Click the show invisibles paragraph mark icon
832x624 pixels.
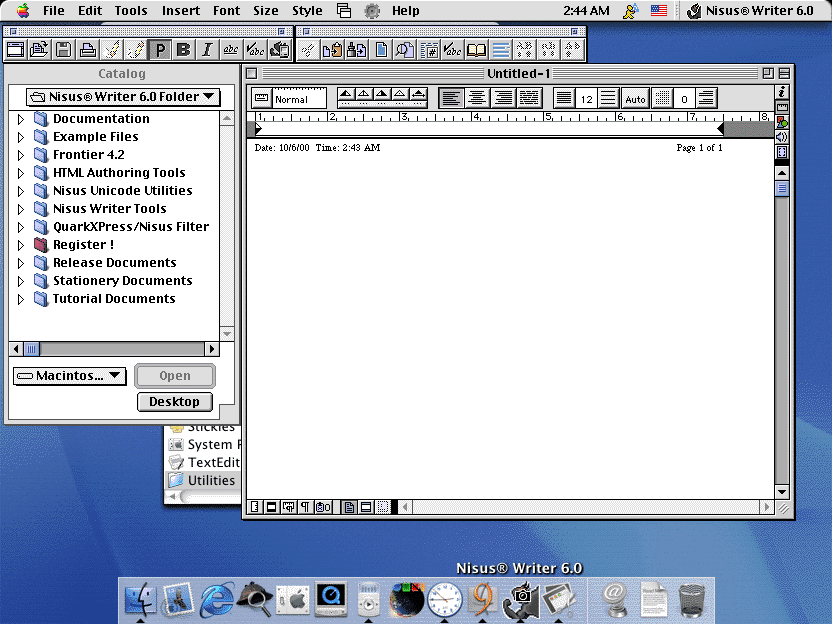[x=305, y=507]
